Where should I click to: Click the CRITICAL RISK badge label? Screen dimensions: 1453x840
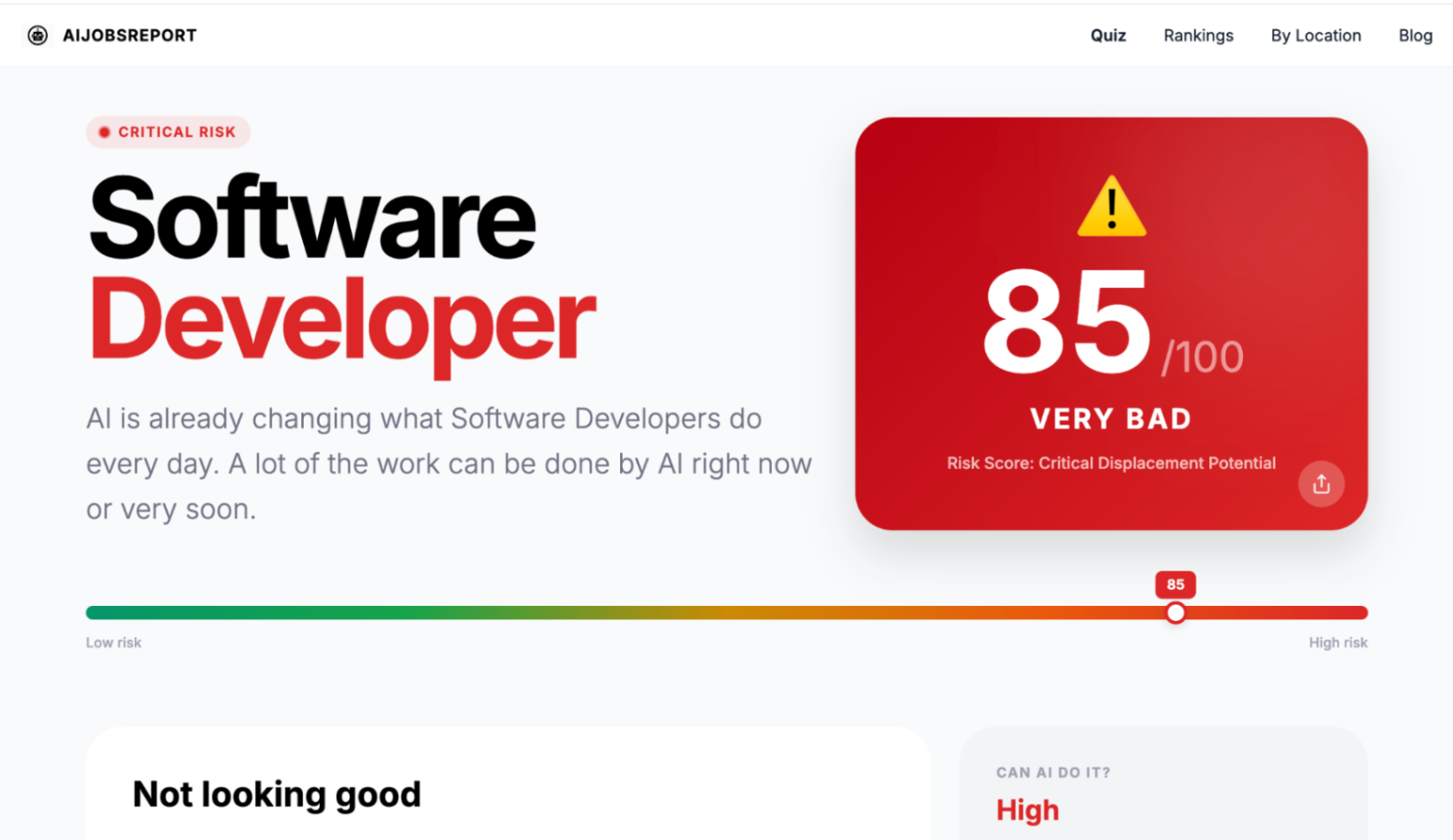(x=177, y=132)
